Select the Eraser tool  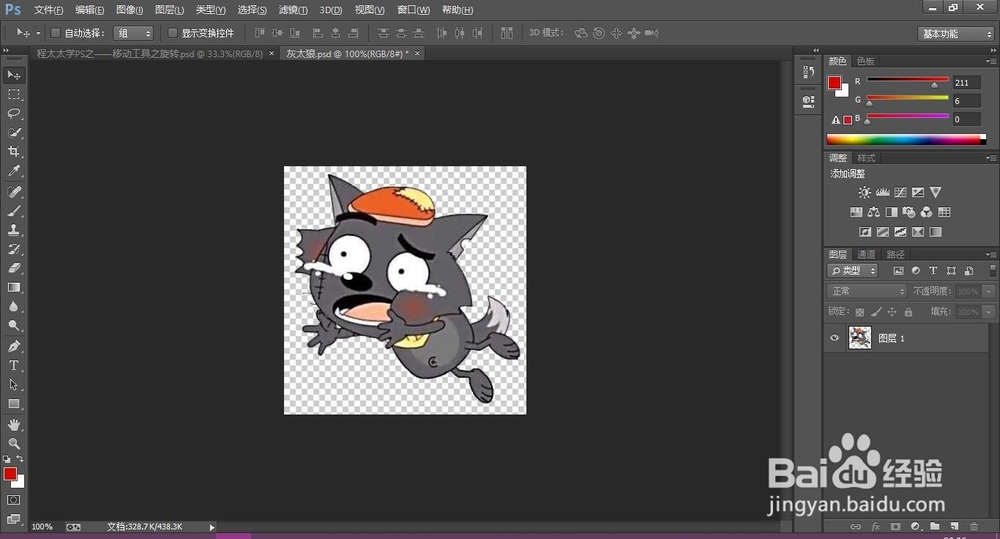coord(13,269)
